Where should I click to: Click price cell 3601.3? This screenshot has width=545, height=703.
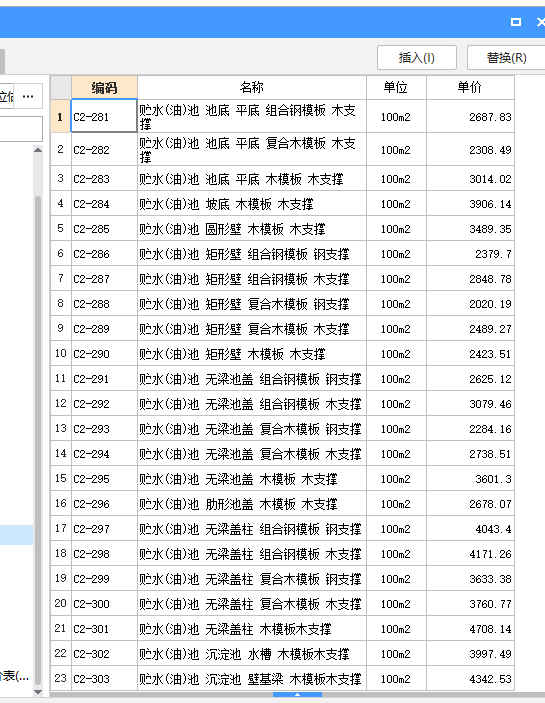click(470, 478)
